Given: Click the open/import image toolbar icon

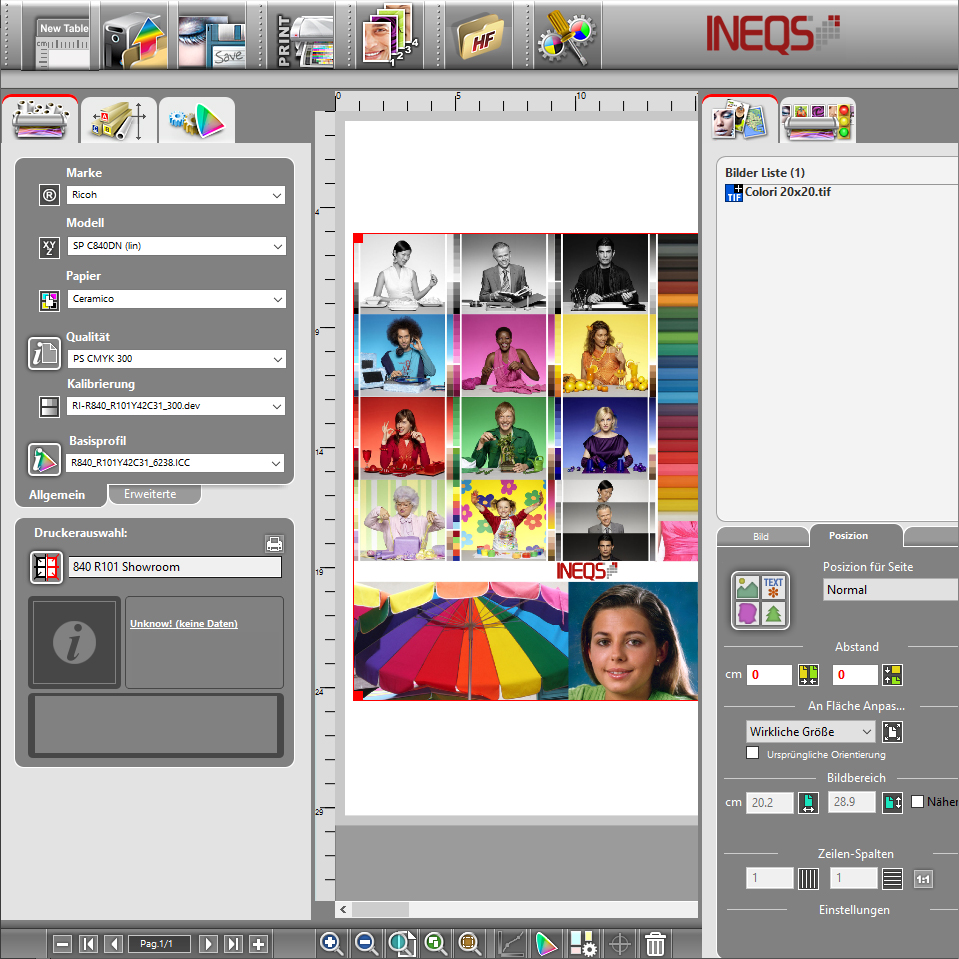Looking at the screenshot, I should point(135,38).
